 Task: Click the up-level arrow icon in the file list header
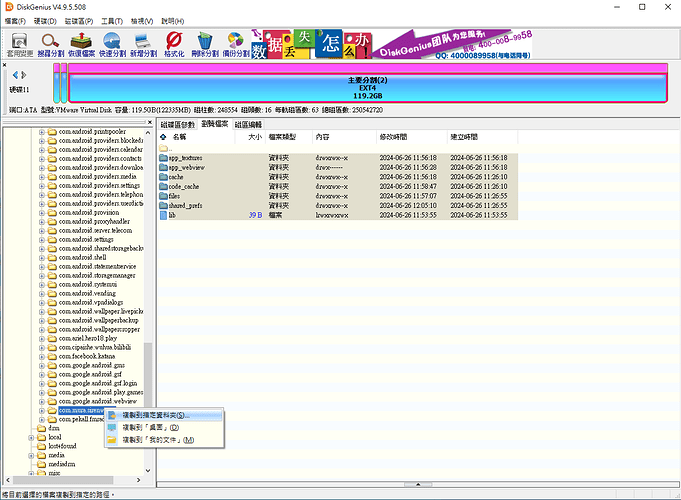163,137
